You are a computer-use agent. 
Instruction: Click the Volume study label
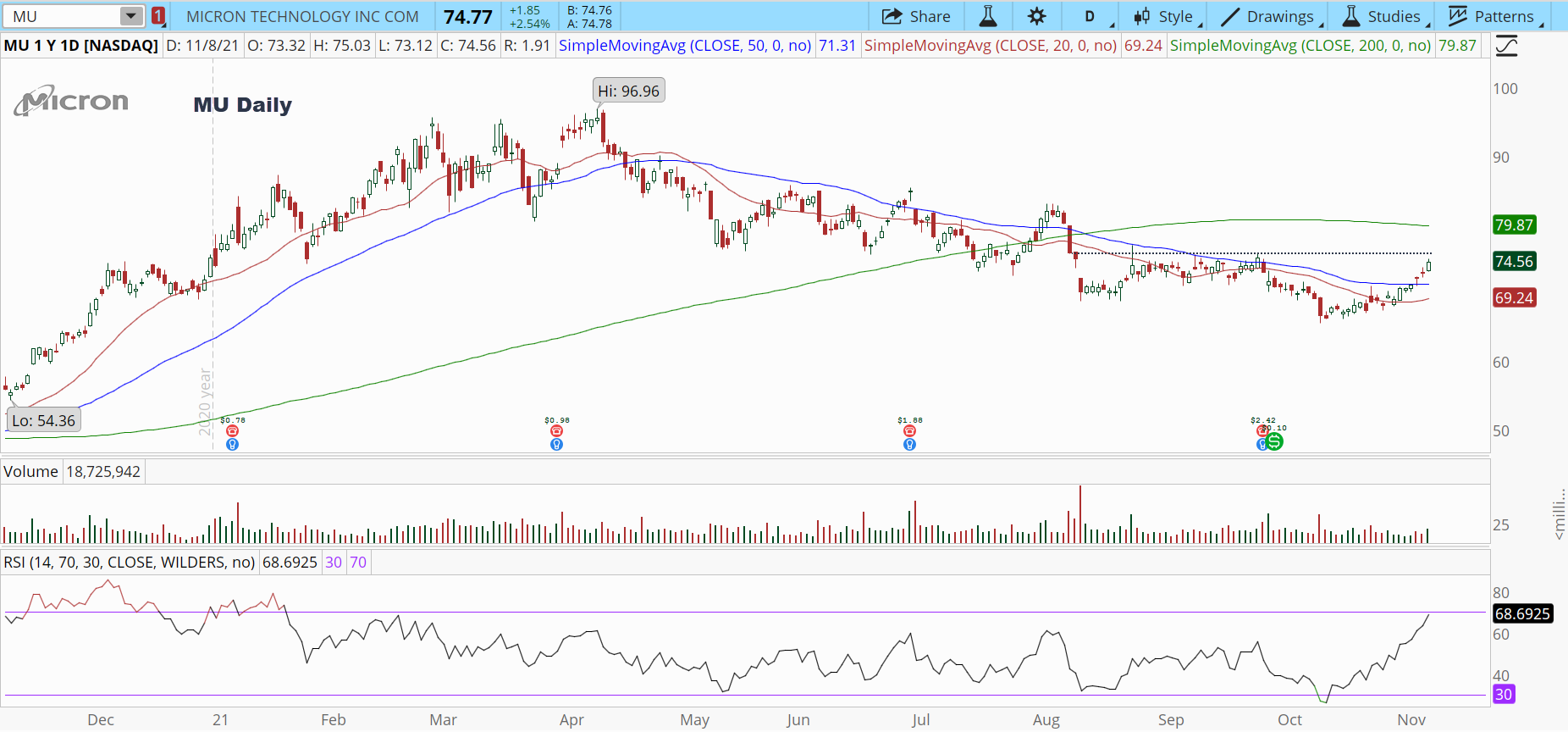click(x=30, y=472)
